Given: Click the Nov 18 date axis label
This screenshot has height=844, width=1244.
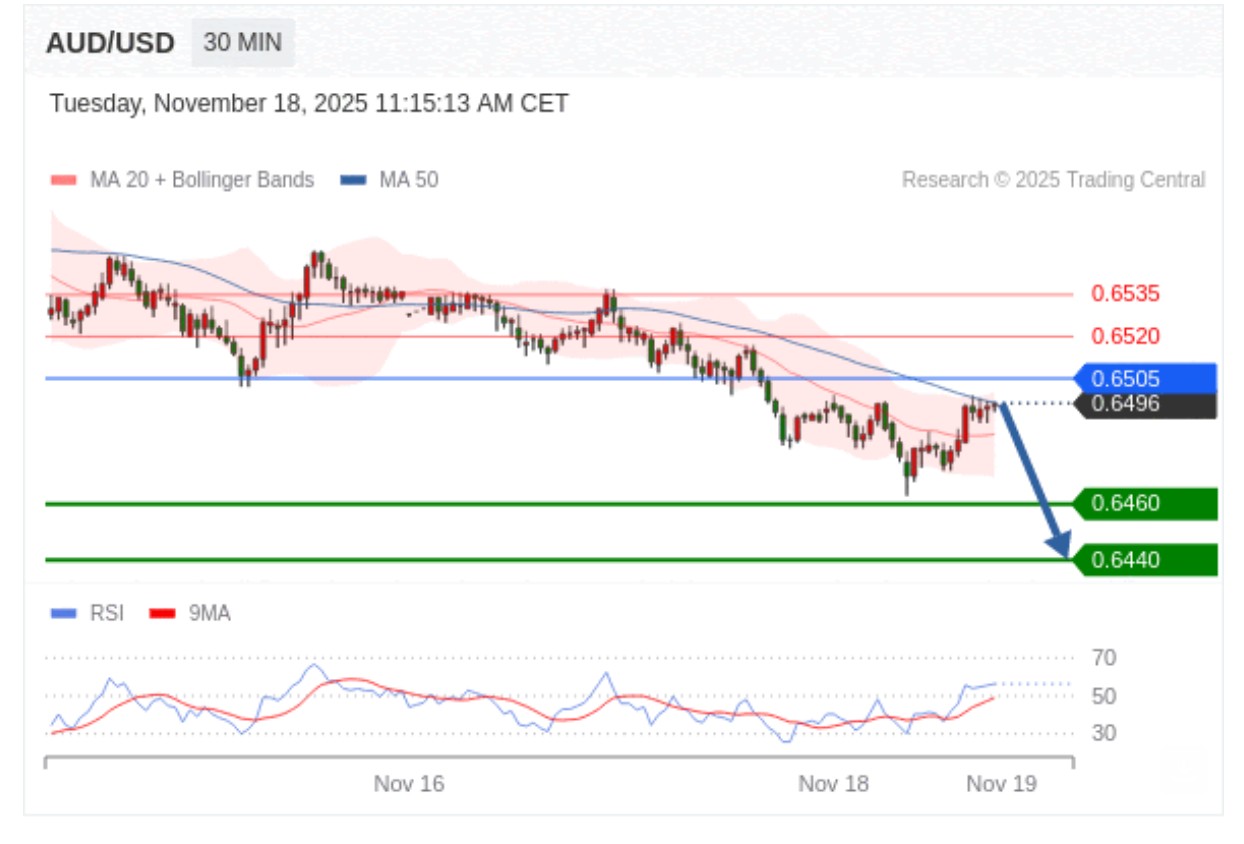Looking at the screenshot, I should point(833,784).
